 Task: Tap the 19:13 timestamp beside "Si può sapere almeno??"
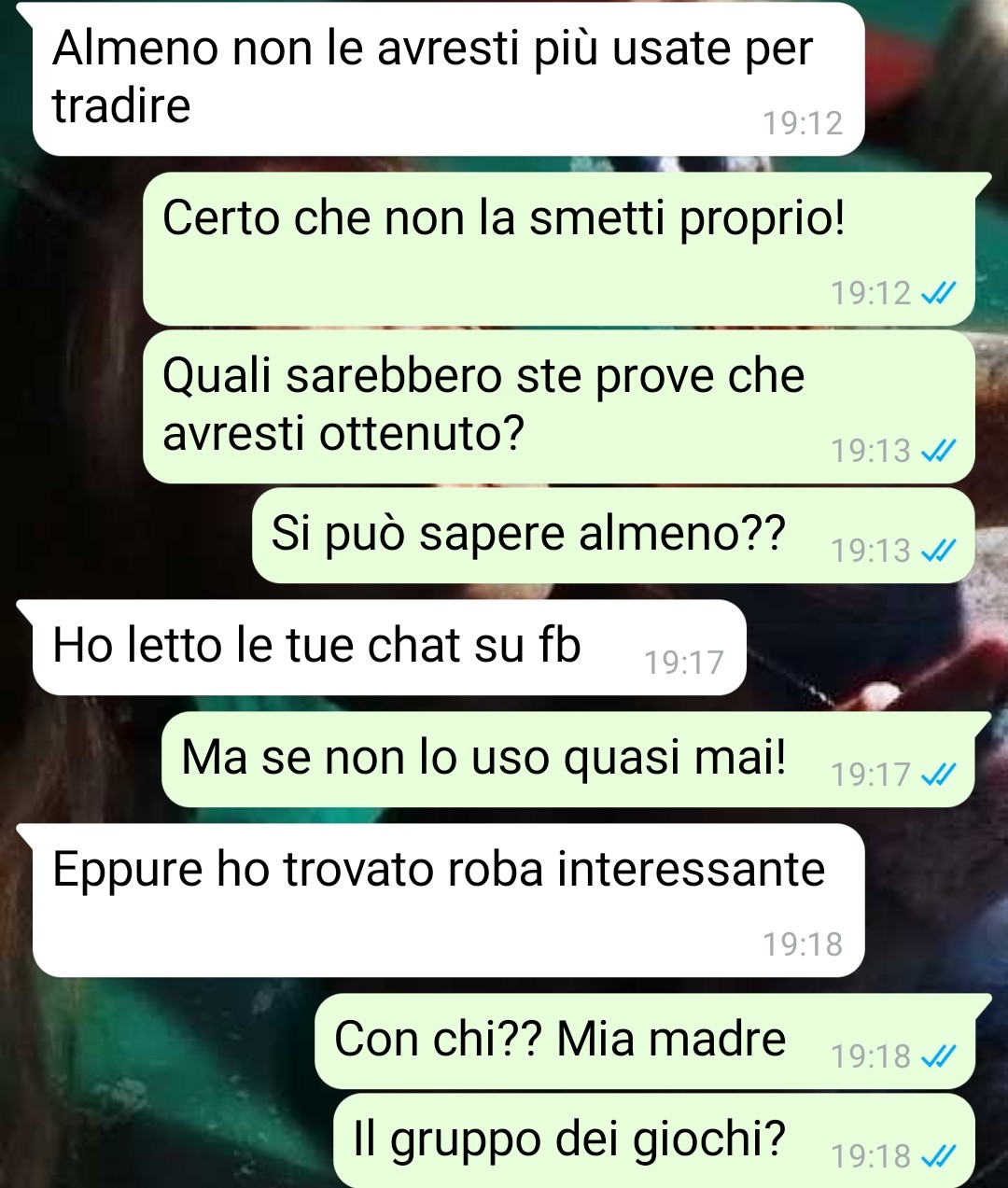(x=871, y=552)
